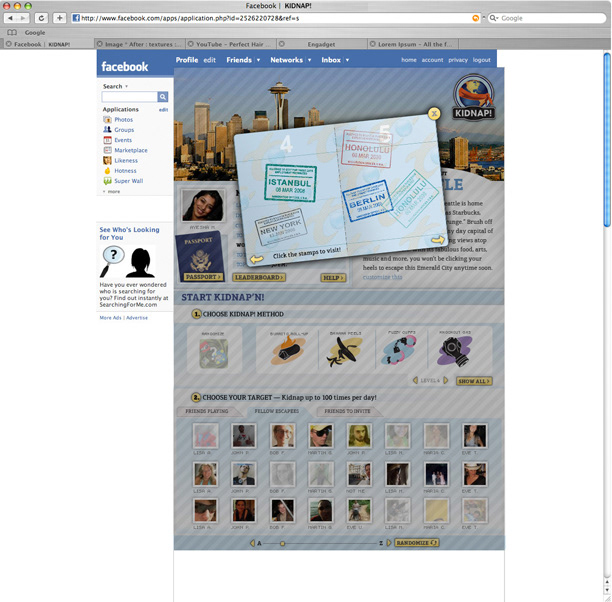Open Google search engine dropdown
The width and height of the screenshot is (612, 602).
tap(494, 18)
